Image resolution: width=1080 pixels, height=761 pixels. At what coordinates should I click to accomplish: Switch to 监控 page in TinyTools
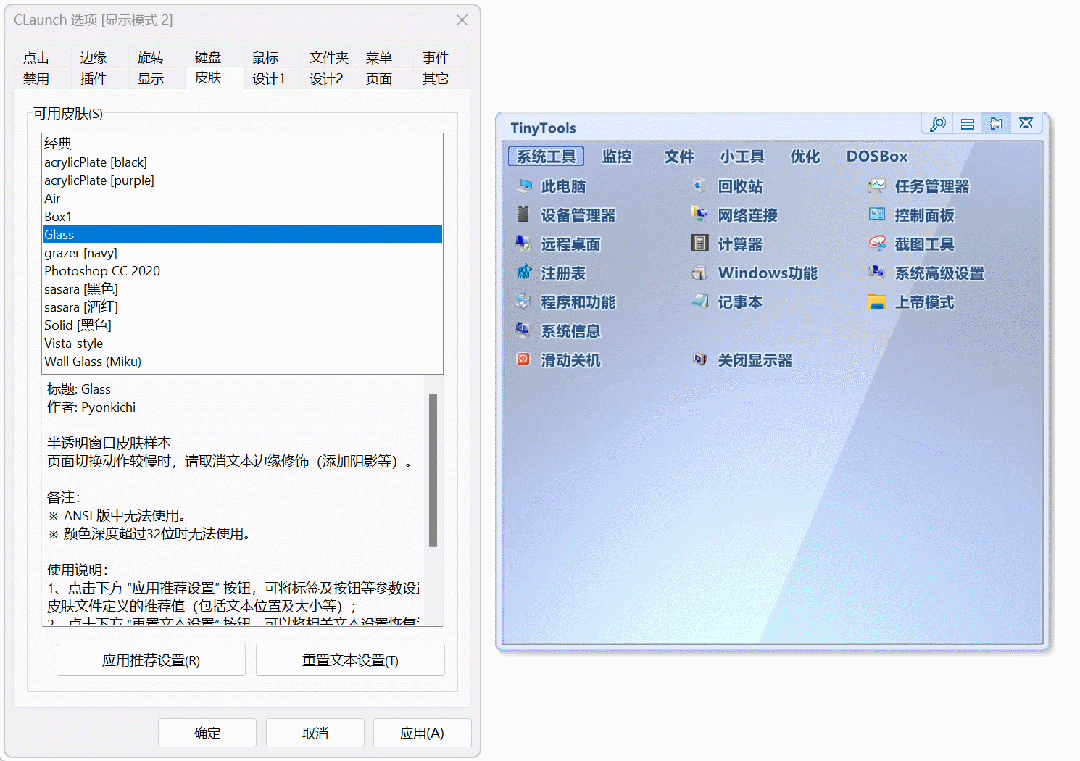tap(616, 156)
